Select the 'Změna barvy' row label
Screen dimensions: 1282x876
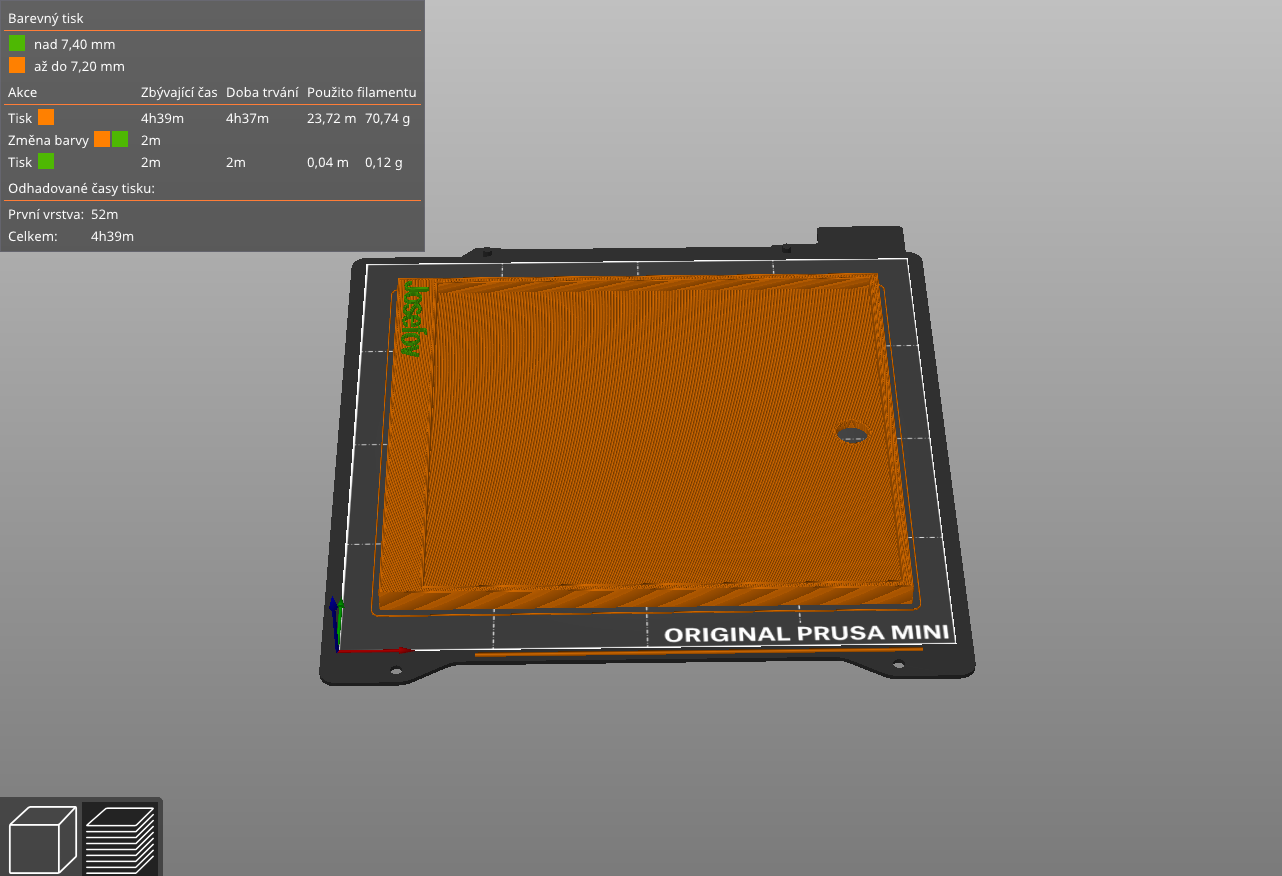click(48, 140)
